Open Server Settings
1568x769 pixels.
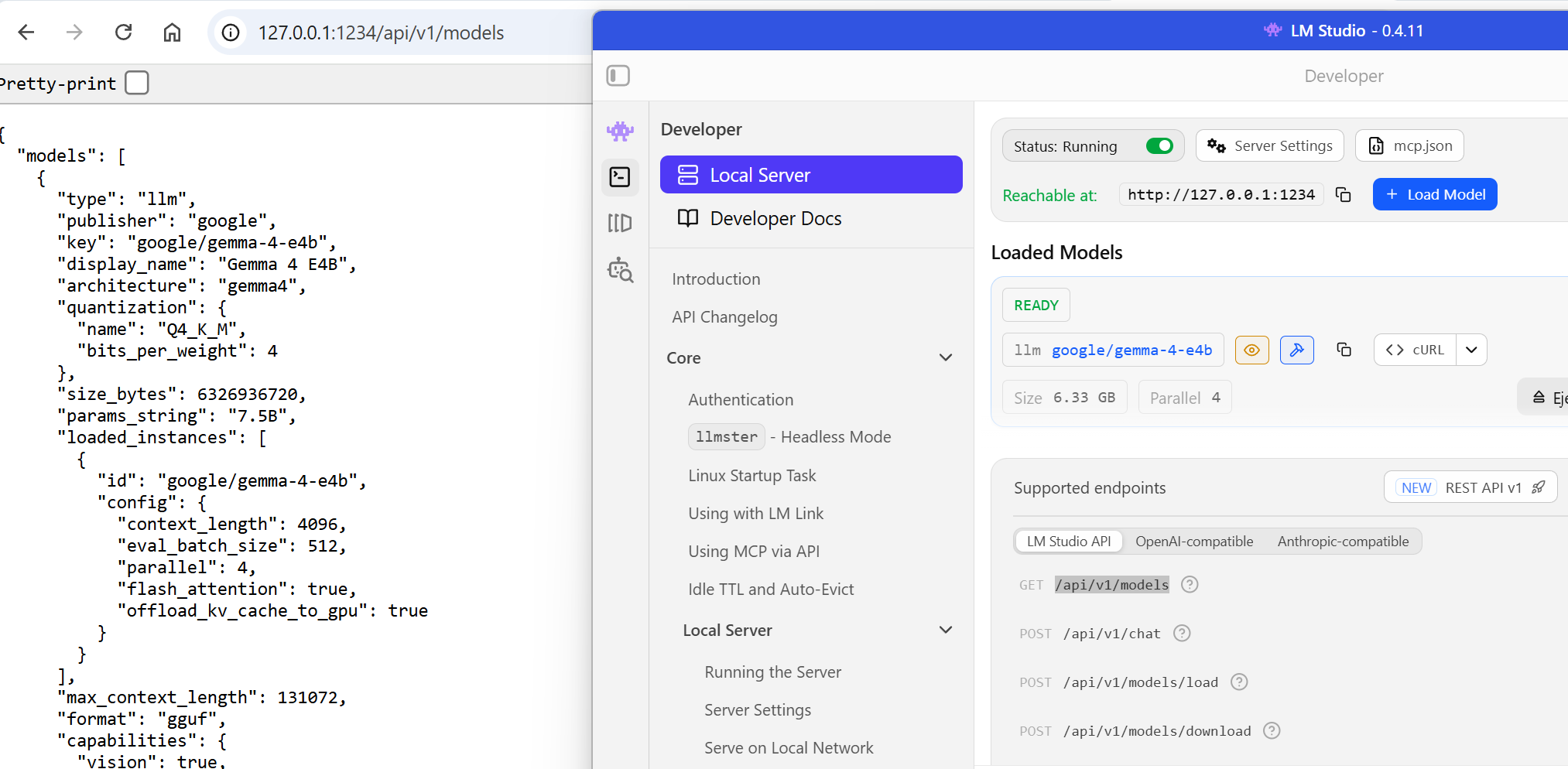click(1269, 146)
